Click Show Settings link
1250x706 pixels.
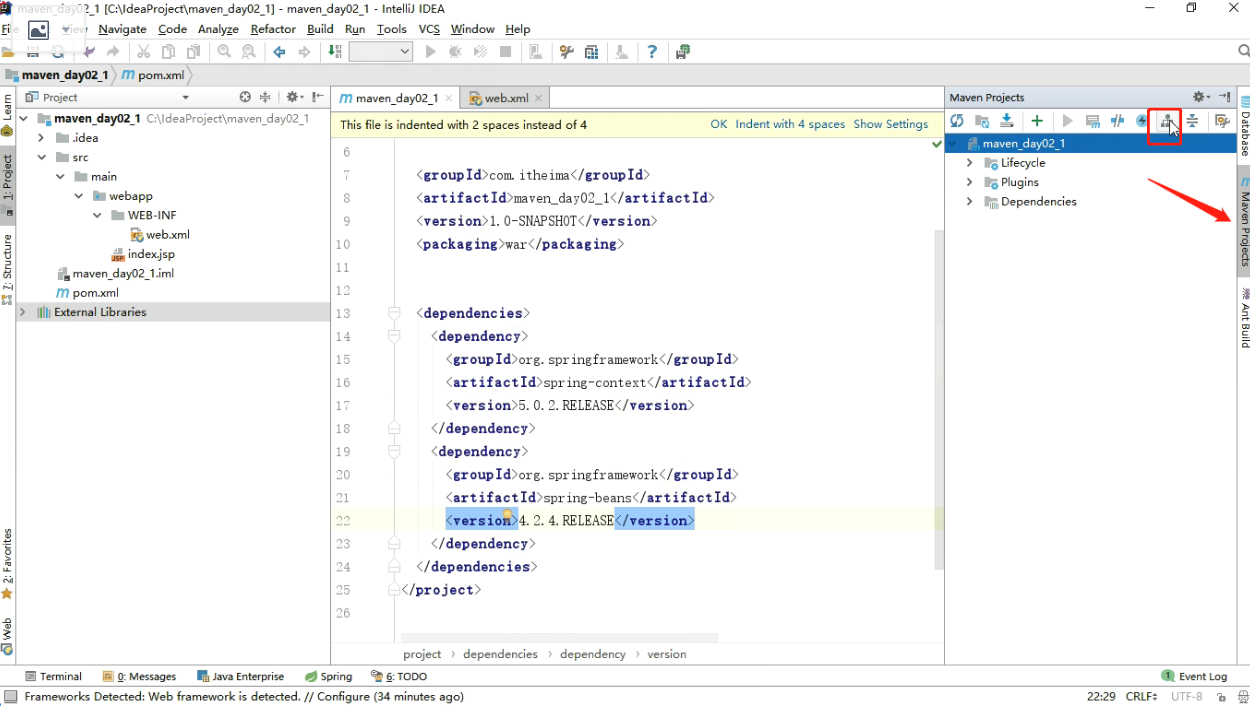[x=891, y=124]
